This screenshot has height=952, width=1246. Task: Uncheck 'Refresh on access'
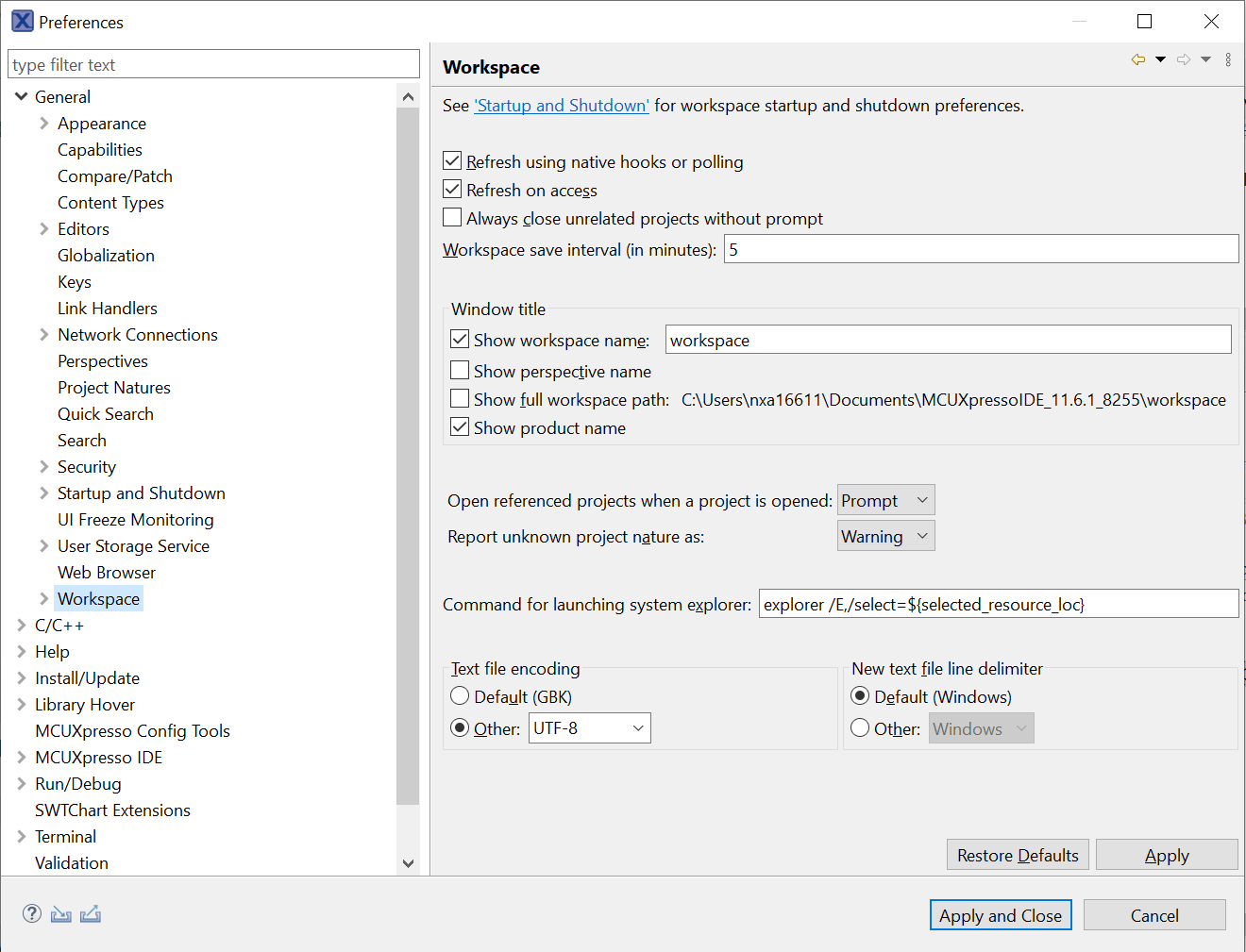[x=452, y=189]
